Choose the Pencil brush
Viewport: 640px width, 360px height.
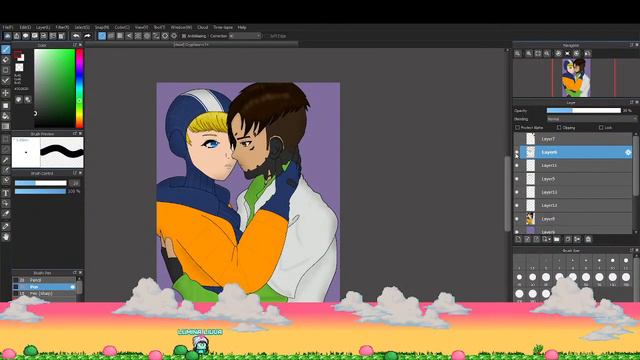(44, 280)
